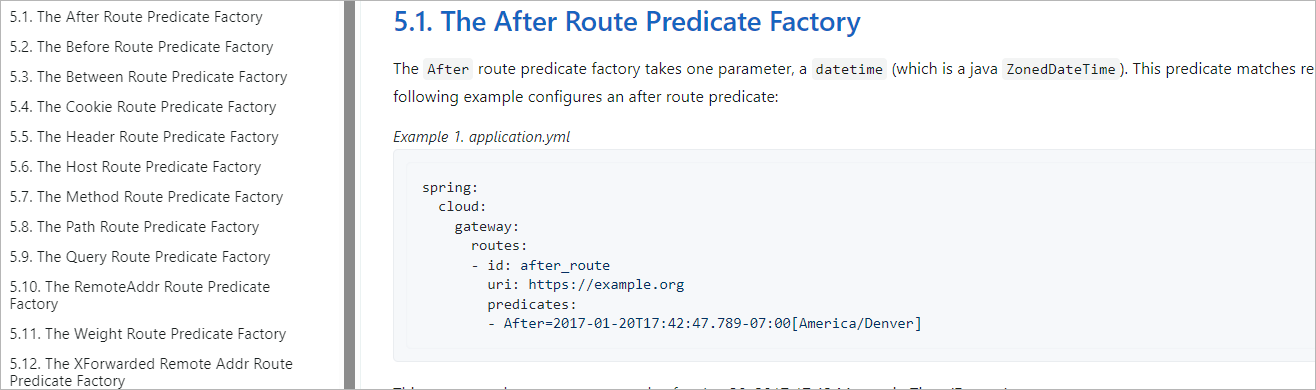The height and width of the screenshot is (390, 1316).
Task: Jump to 5.7 The Method Route Predicate Factory
Action: (146, 197)
